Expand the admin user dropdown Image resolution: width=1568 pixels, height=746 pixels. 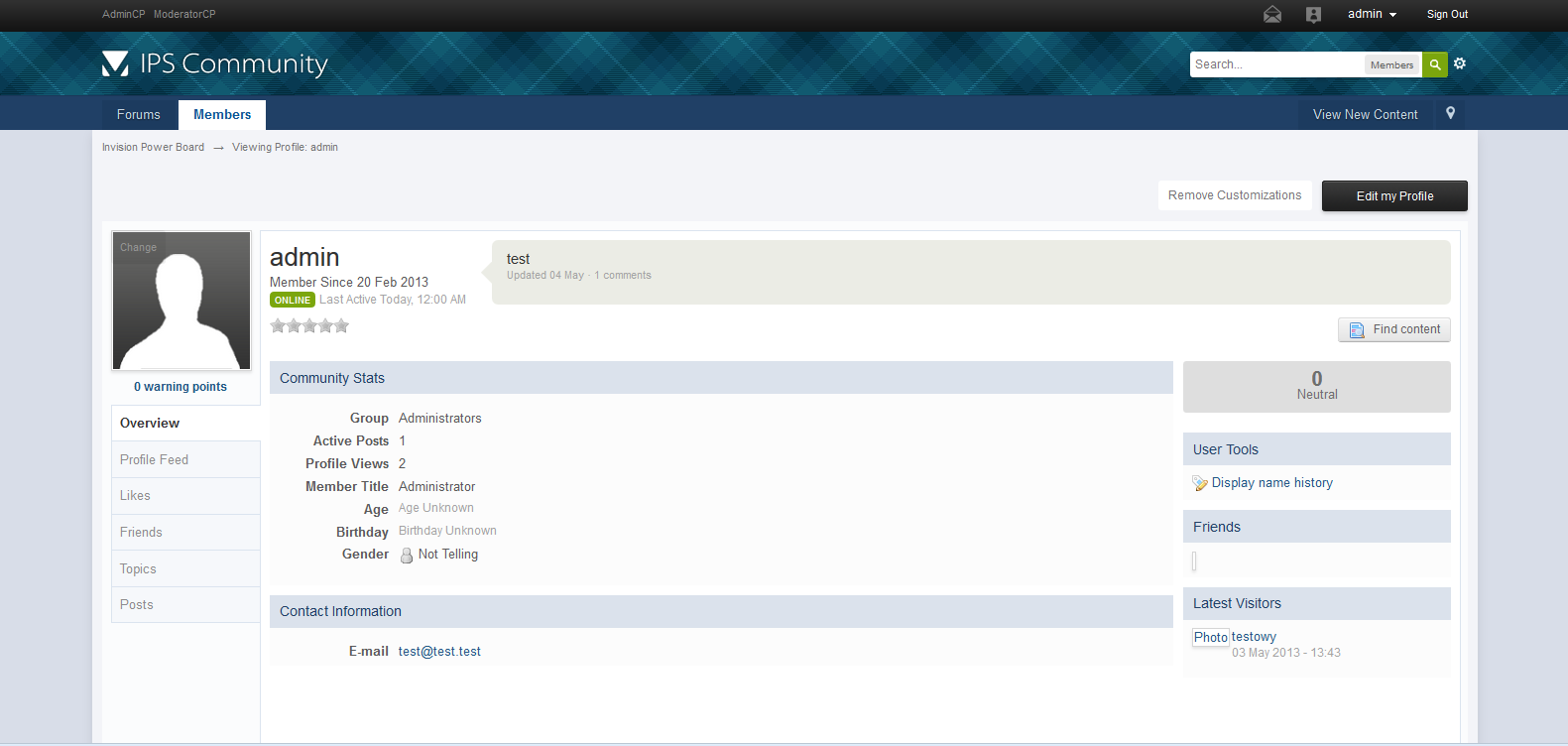coord(1372,14)
